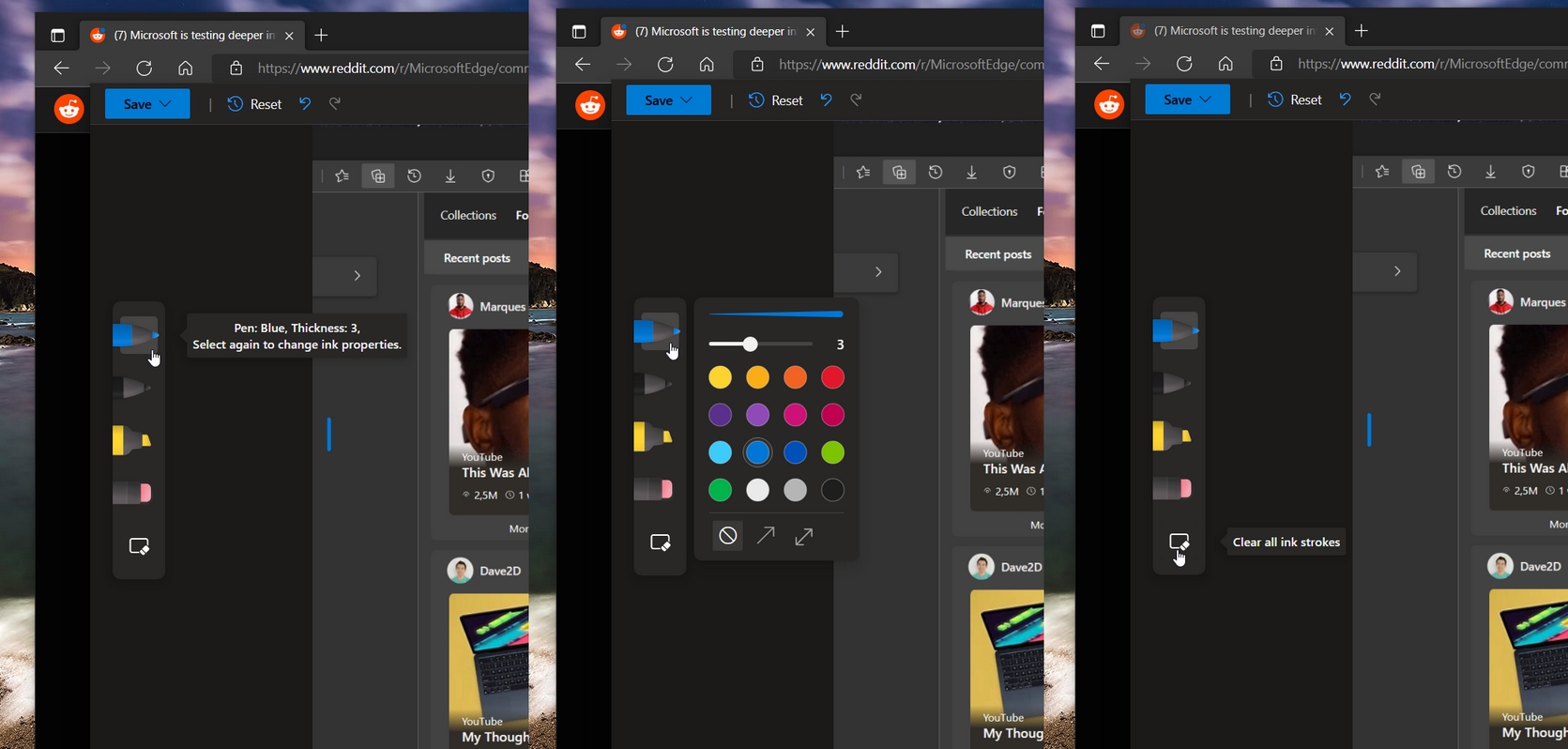Screen dimensions: 1568x749
Task: Choose the gray color swatch
Action: [795, 490]
